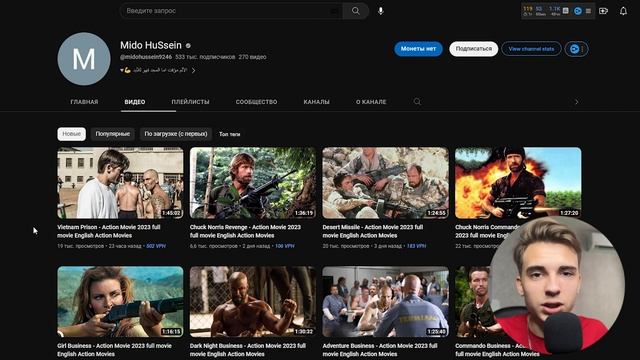Choose 'По загрузке (с первых)' chip
The image size is (640, 360).
[176, 134]
